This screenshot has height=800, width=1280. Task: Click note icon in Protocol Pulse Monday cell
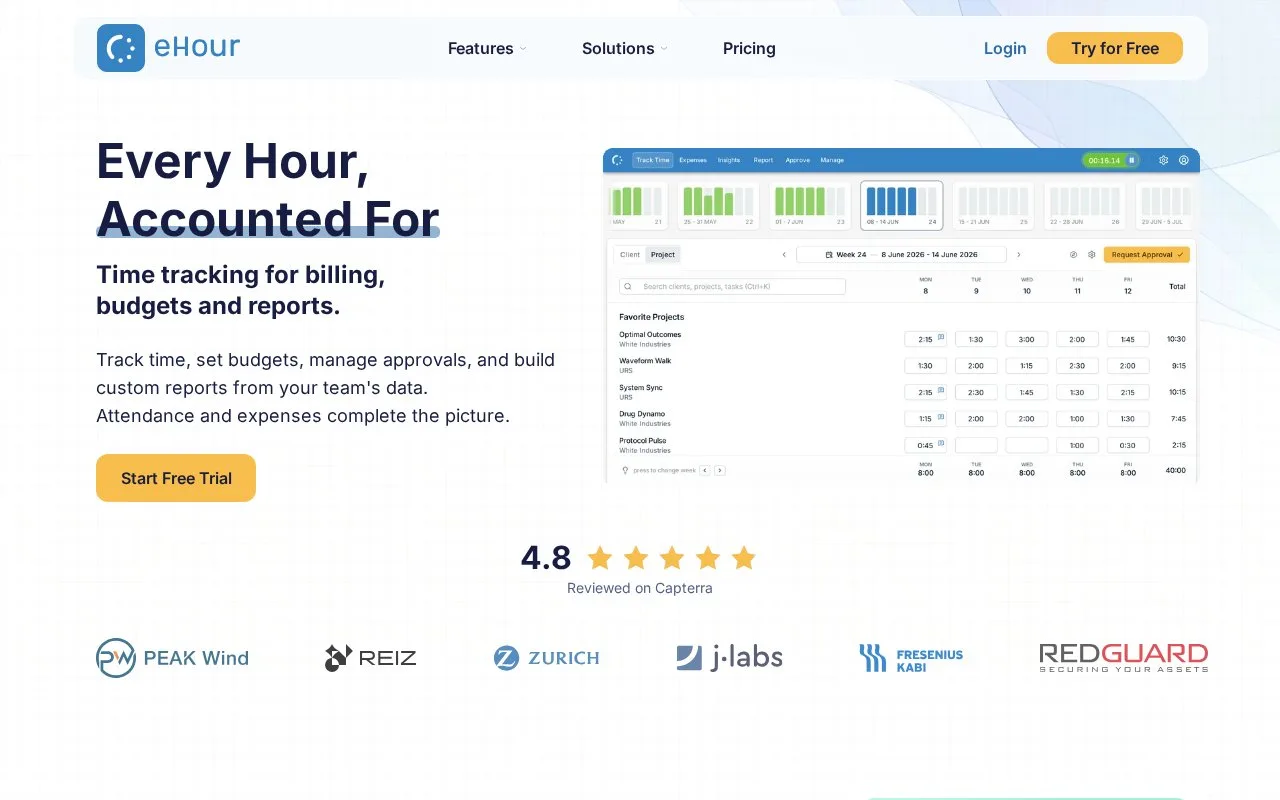click(x=940, y=444)
